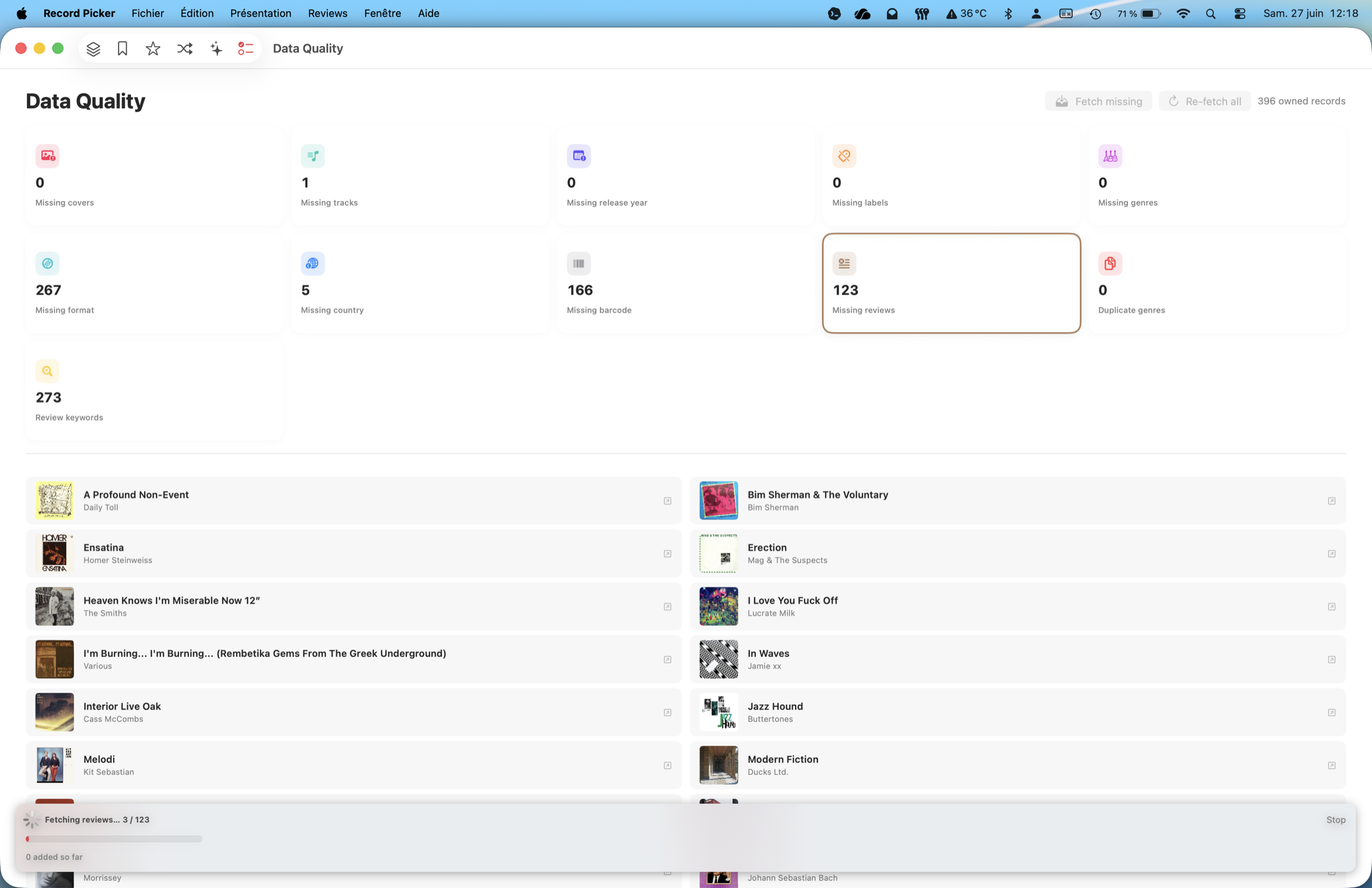Screen dimensions: 1372x888
Task: Select the Missing covers card
Action: [154, 176]
